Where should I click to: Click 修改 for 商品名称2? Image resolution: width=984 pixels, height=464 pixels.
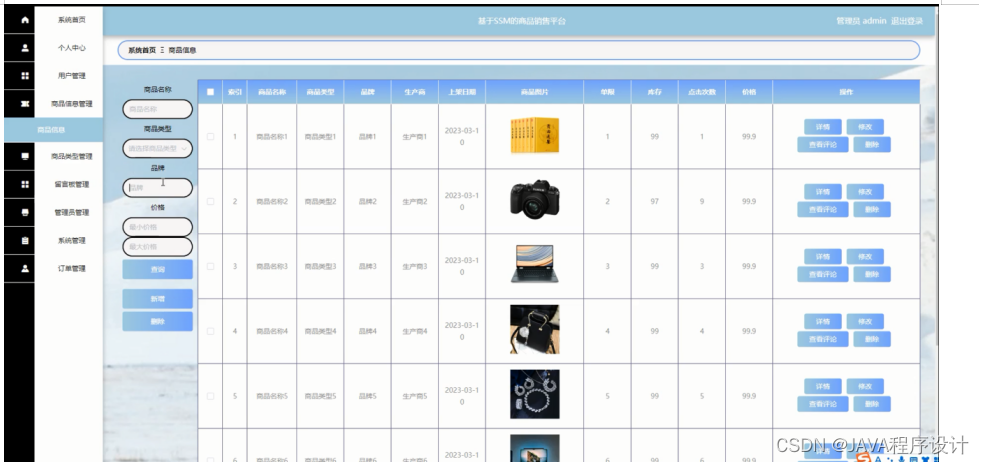865,192
